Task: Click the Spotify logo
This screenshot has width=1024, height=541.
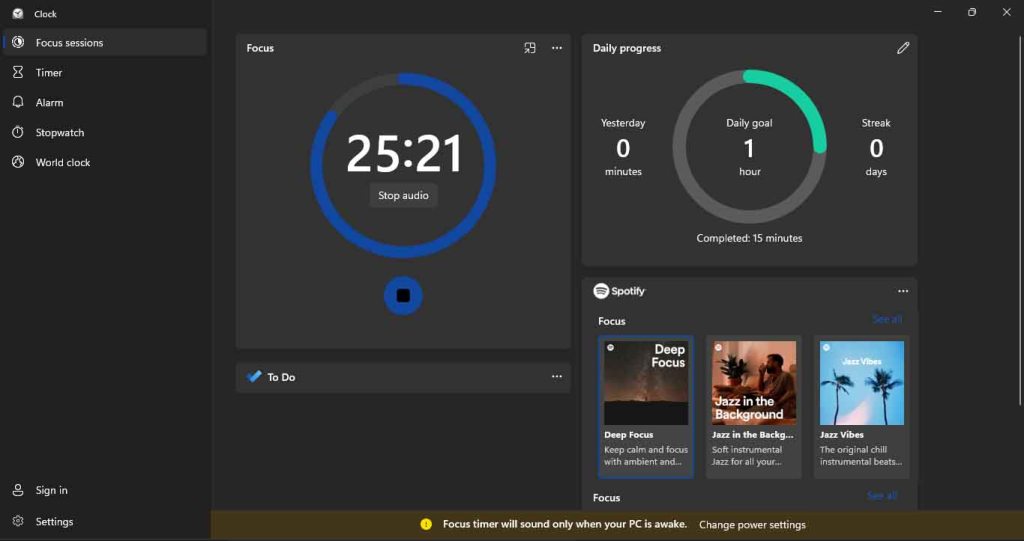Action: pyautogui.click(x=619, y=291)
